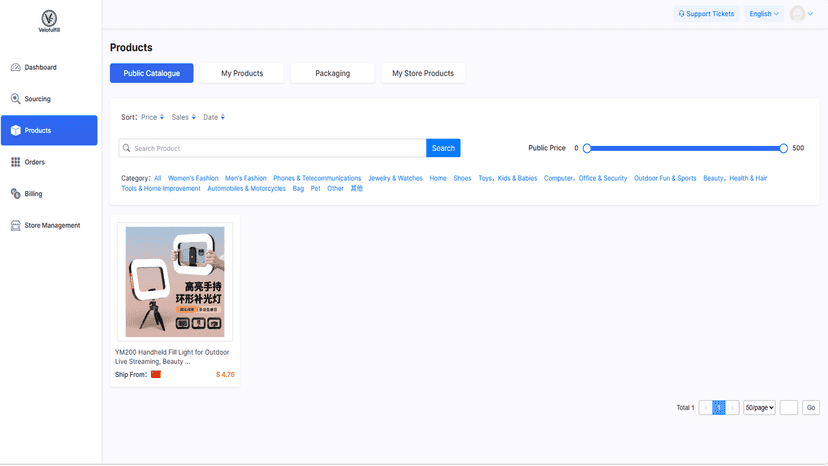Filter by Tools & Home Improvement category

tap(161, 189)
